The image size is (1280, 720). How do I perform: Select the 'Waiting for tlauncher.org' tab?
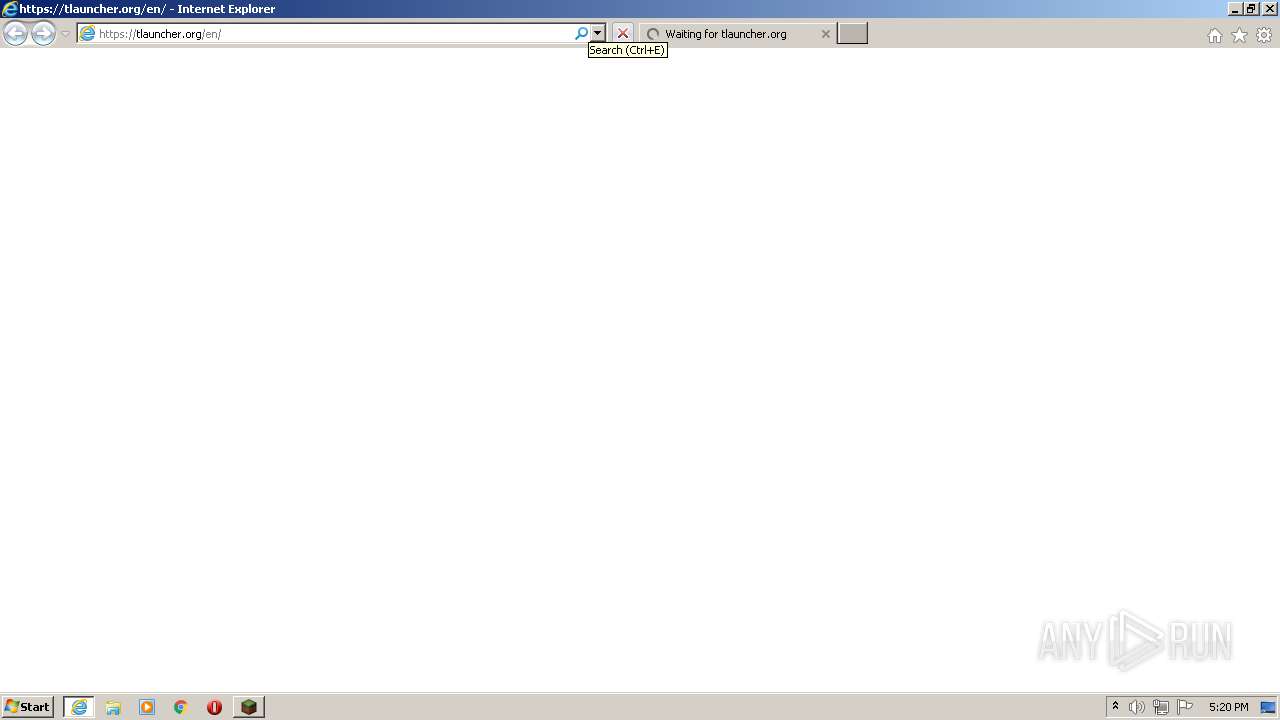click(736, 34)
